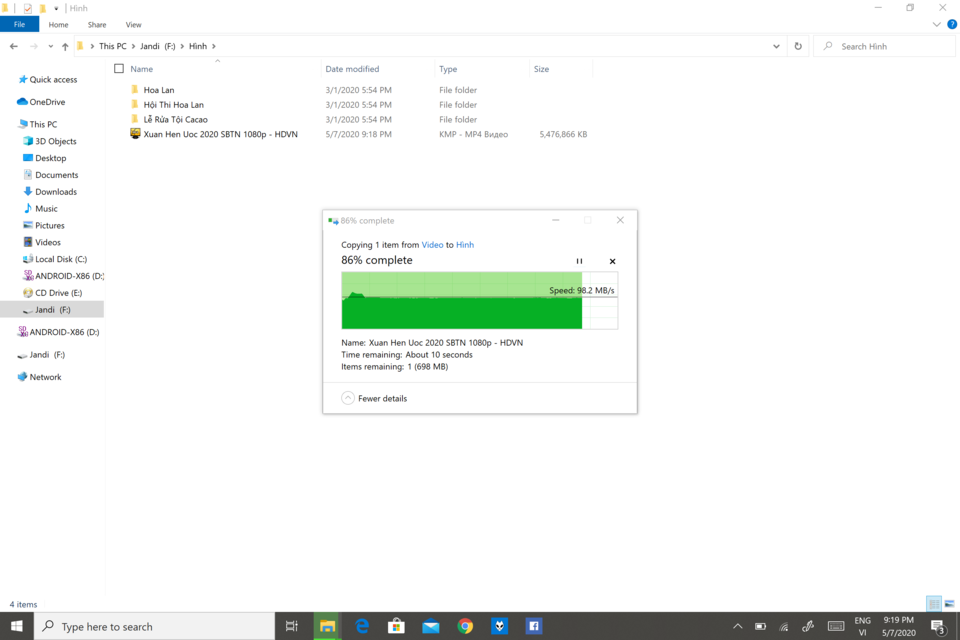The height and width of the screenshot is (640, 960).
Task: Go up one folder level
Action: 65,46
